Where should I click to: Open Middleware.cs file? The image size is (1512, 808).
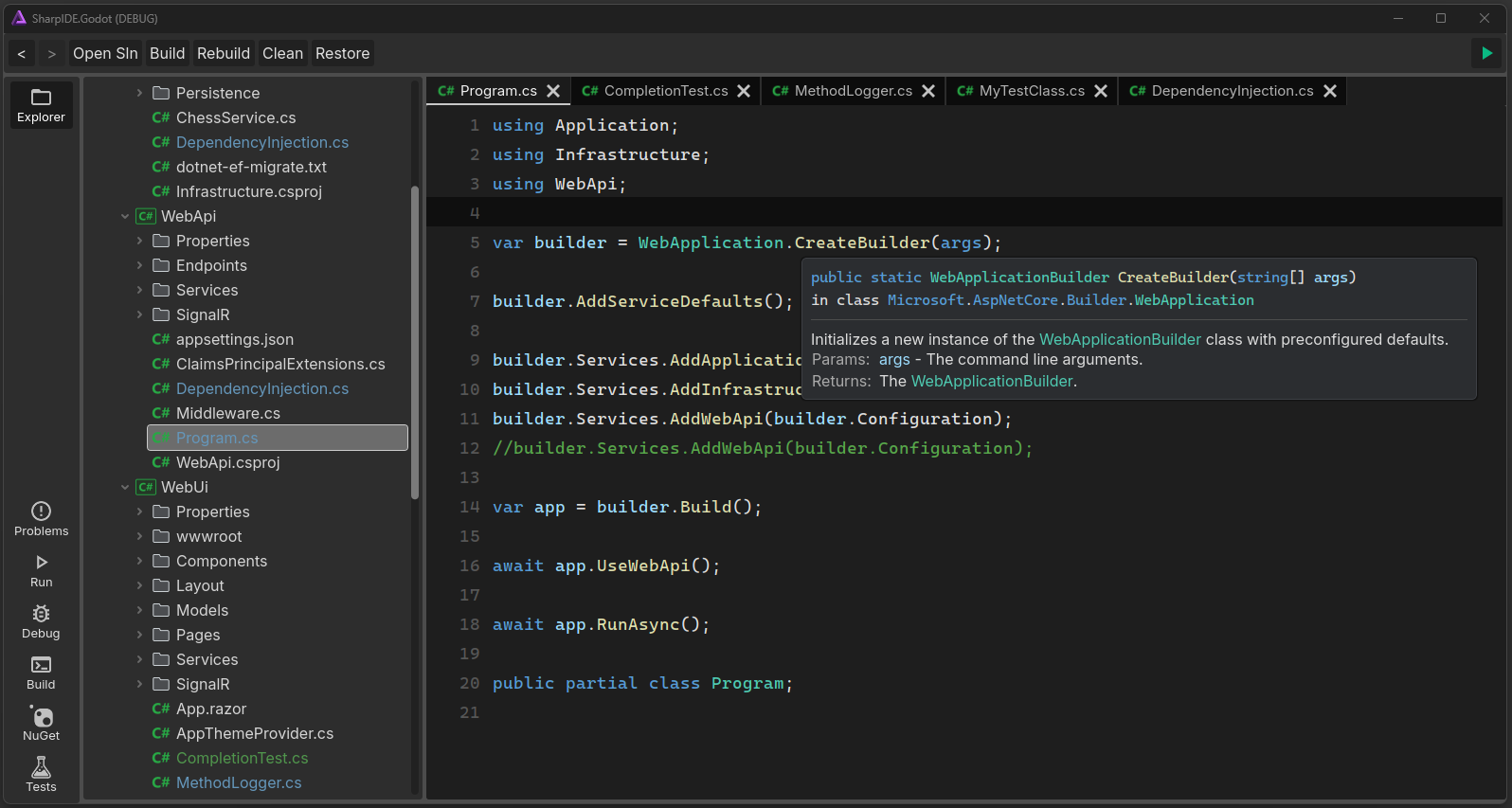click(228, 413)
